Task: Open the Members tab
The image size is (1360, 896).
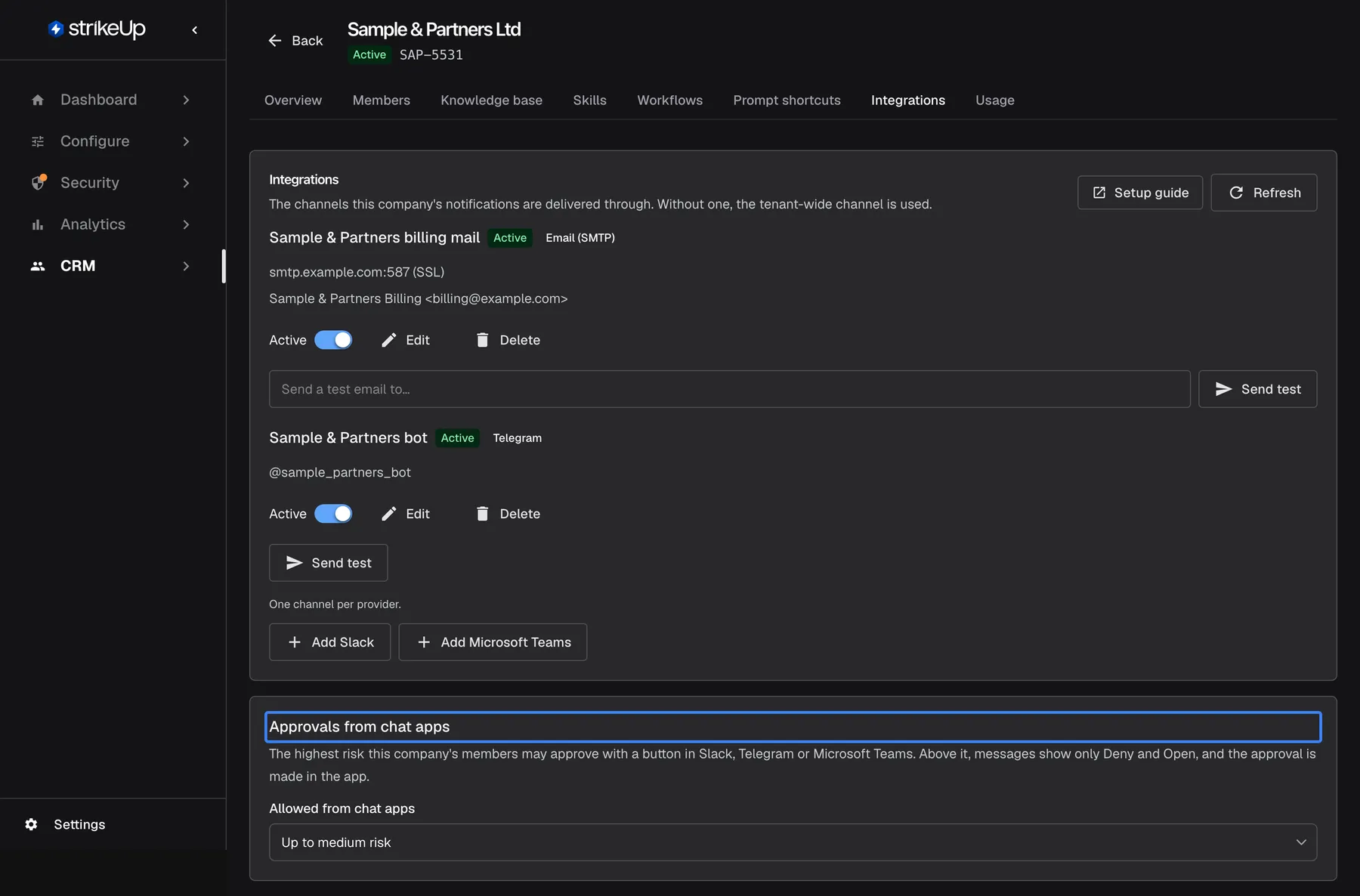Action: [382, 100]
